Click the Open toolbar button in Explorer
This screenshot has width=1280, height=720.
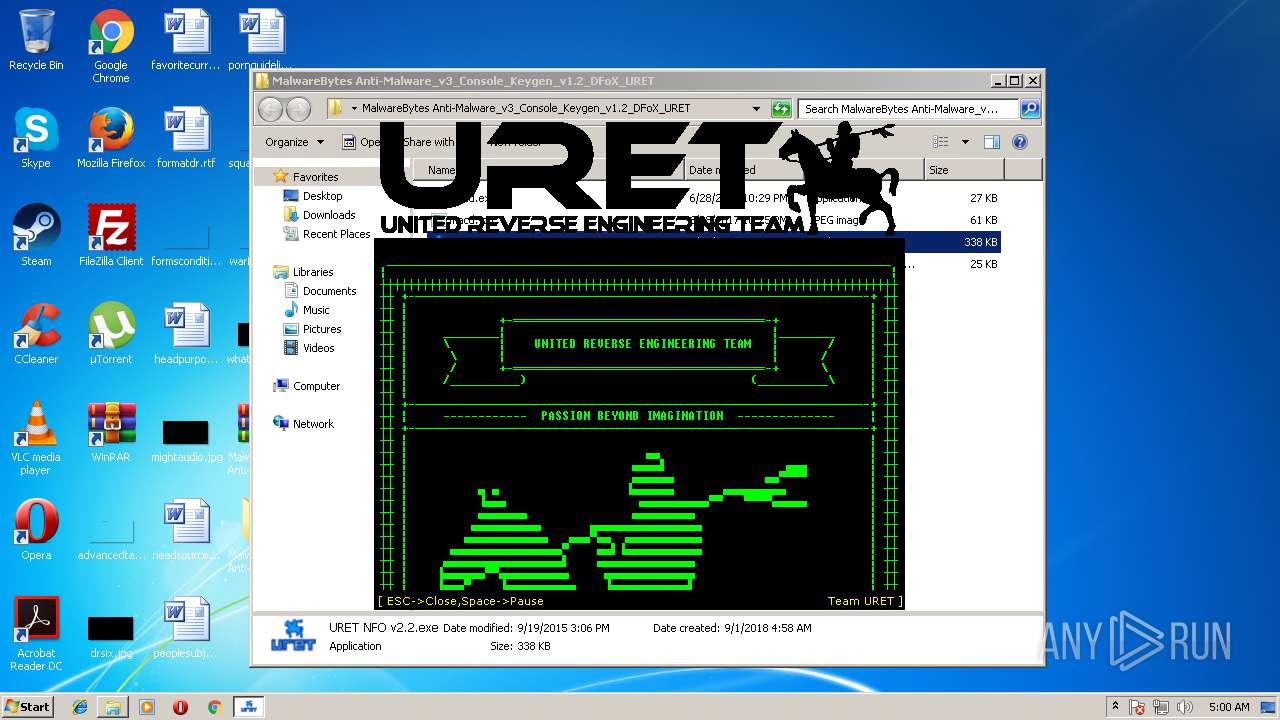362,142
